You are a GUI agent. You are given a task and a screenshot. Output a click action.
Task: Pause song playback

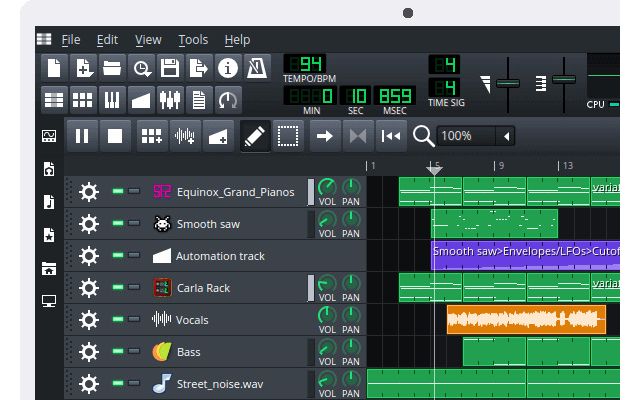(x=82, y=136)
